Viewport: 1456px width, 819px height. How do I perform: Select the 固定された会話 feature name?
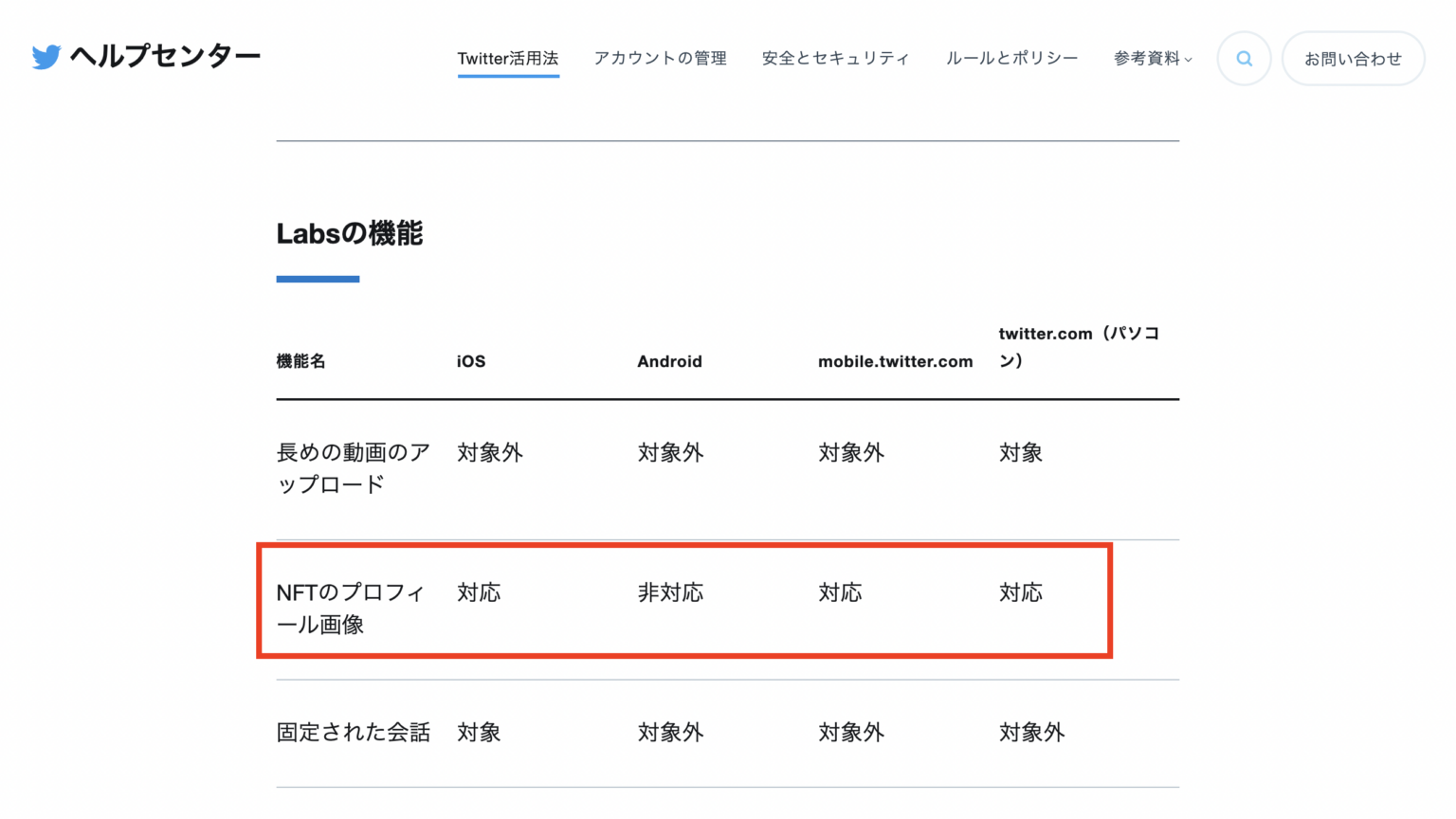(x=353, y=732)
